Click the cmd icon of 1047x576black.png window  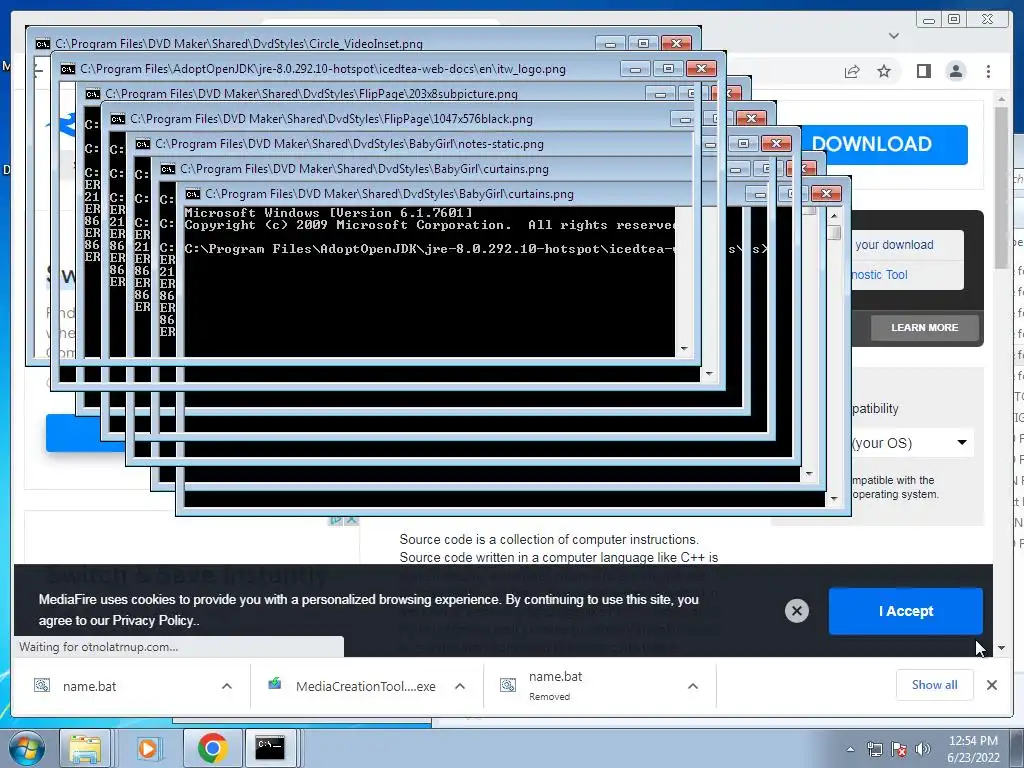118,119
